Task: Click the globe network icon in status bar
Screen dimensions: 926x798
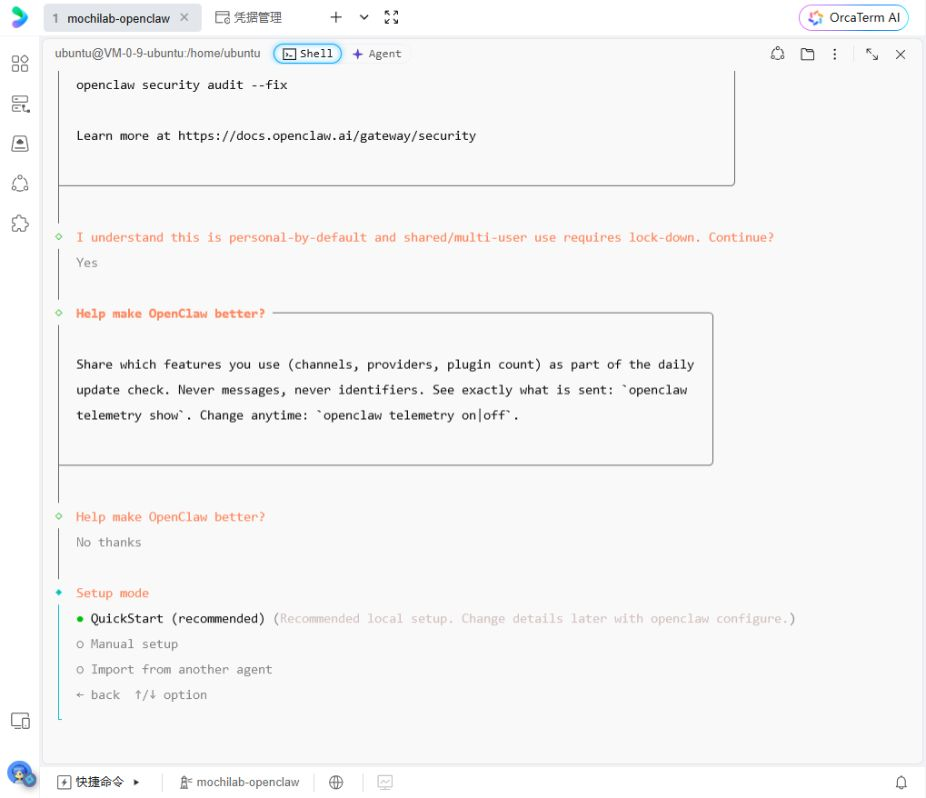Action: (336, 782)
